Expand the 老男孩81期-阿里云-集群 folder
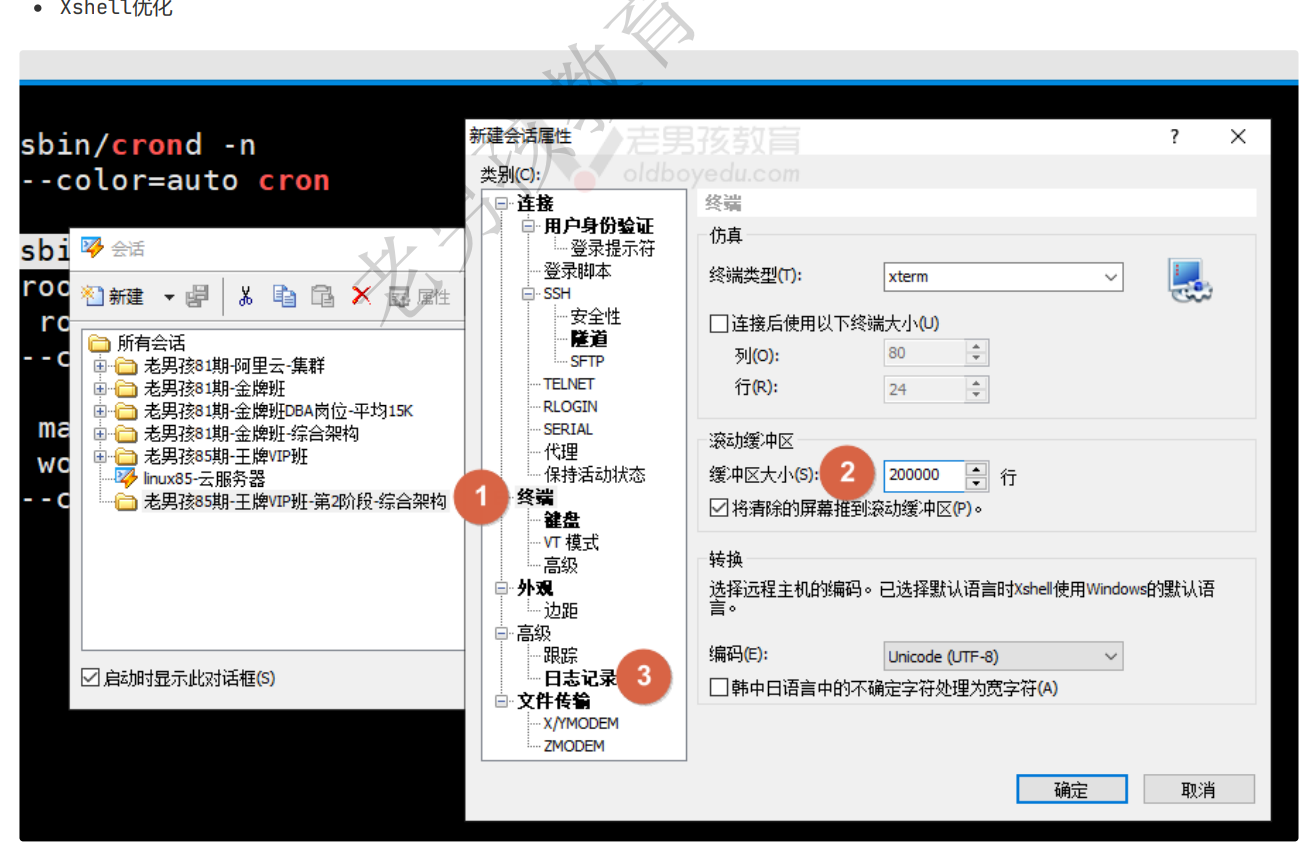 coord(100,366)
